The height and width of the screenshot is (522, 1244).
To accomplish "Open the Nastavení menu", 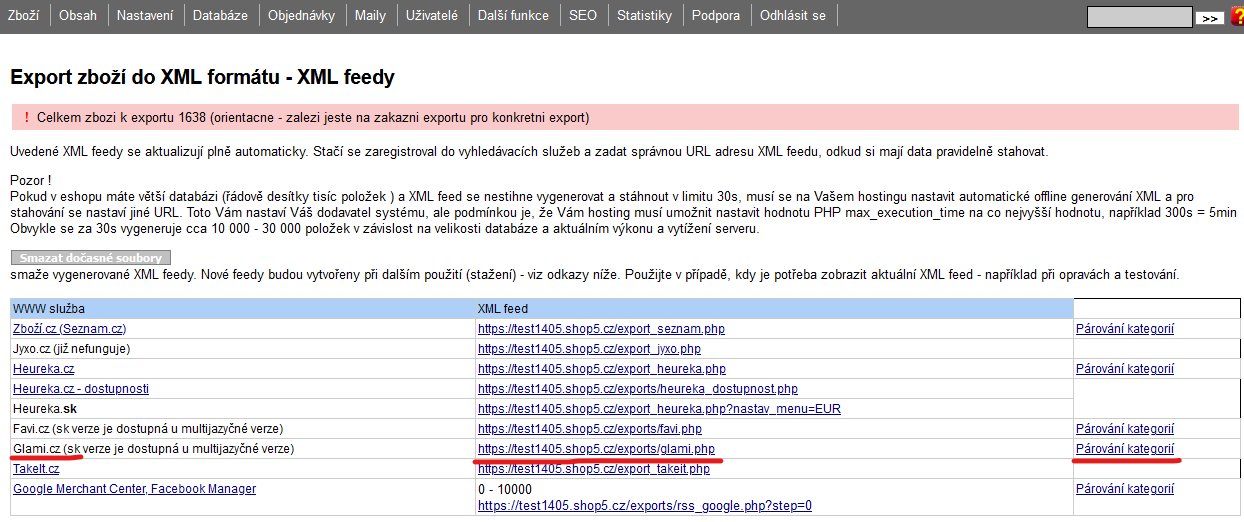I will click(146, 16).
